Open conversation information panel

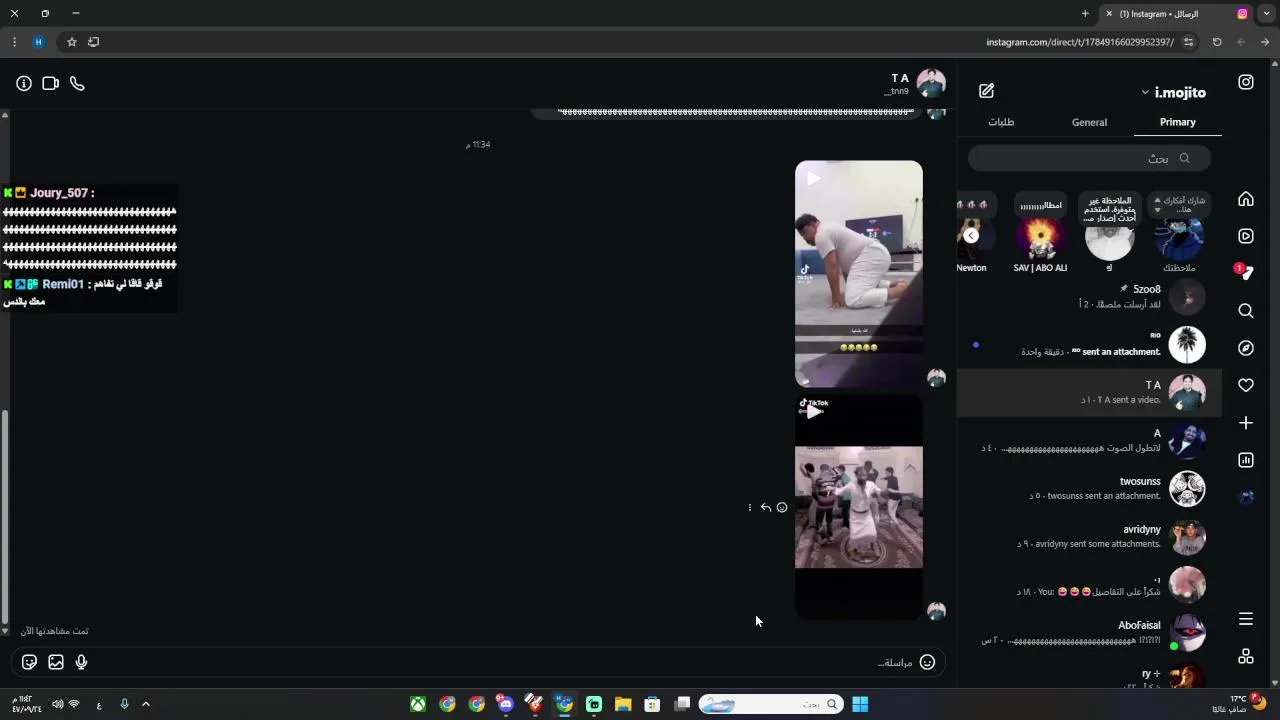click(24, 83)
